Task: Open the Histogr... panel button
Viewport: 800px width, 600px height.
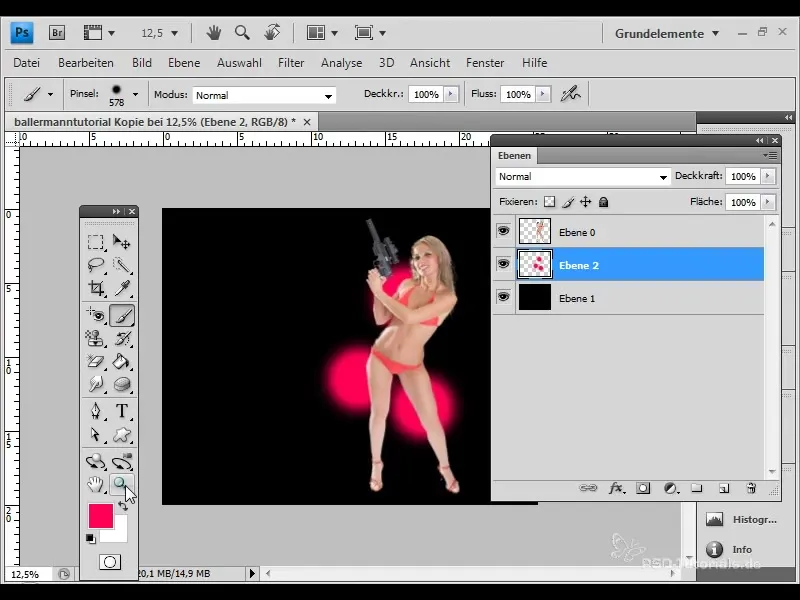Action: [x=742, y=520]
